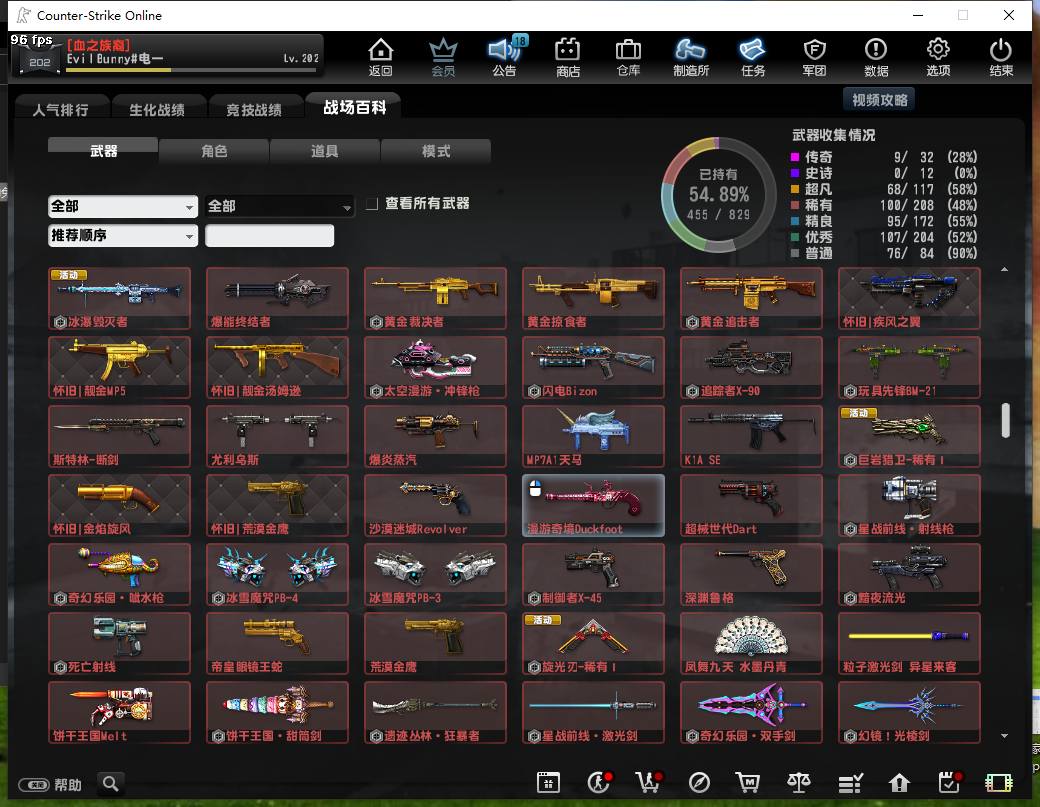Click the weapon search text field
Screen dimensions: 1040x807
tap(269, 235)
